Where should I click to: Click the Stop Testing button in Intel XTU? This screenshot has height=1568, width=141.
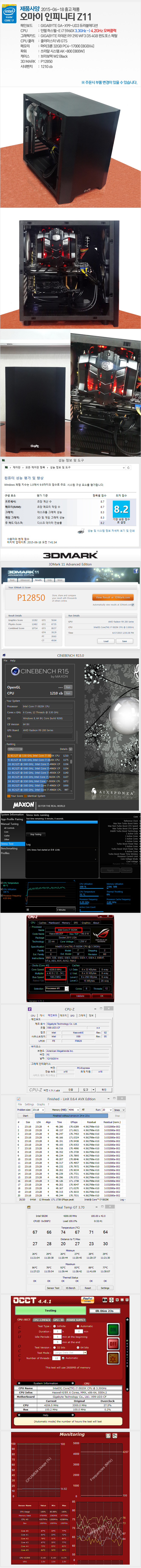(36, 835)
